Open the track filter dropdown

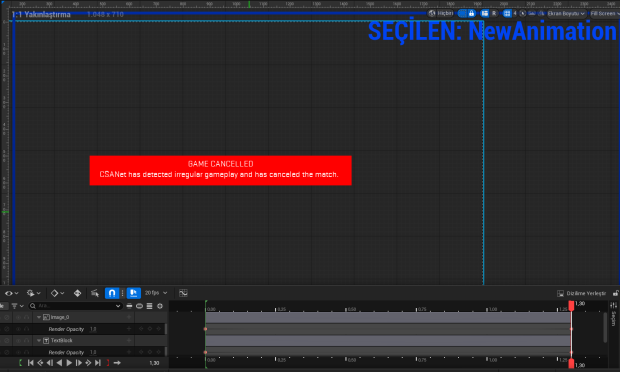pyautogui.click(x=17, y=306)
